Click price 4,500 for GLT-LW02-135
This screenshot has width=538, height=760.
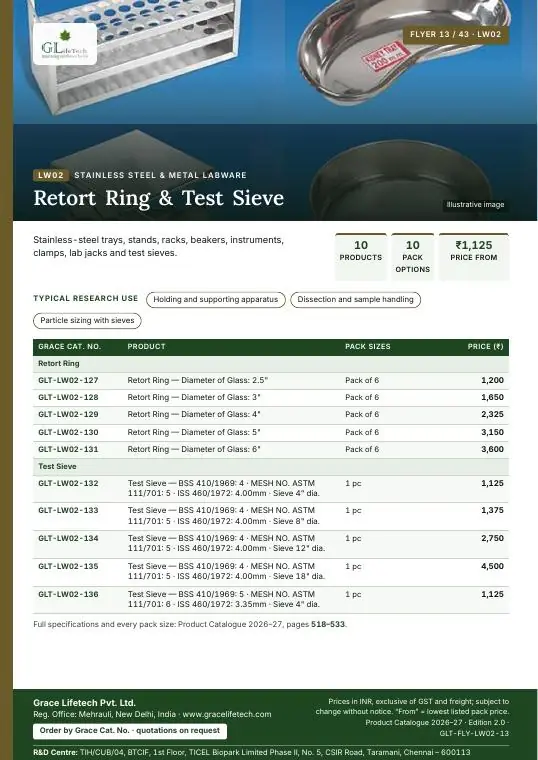point(492,566)
